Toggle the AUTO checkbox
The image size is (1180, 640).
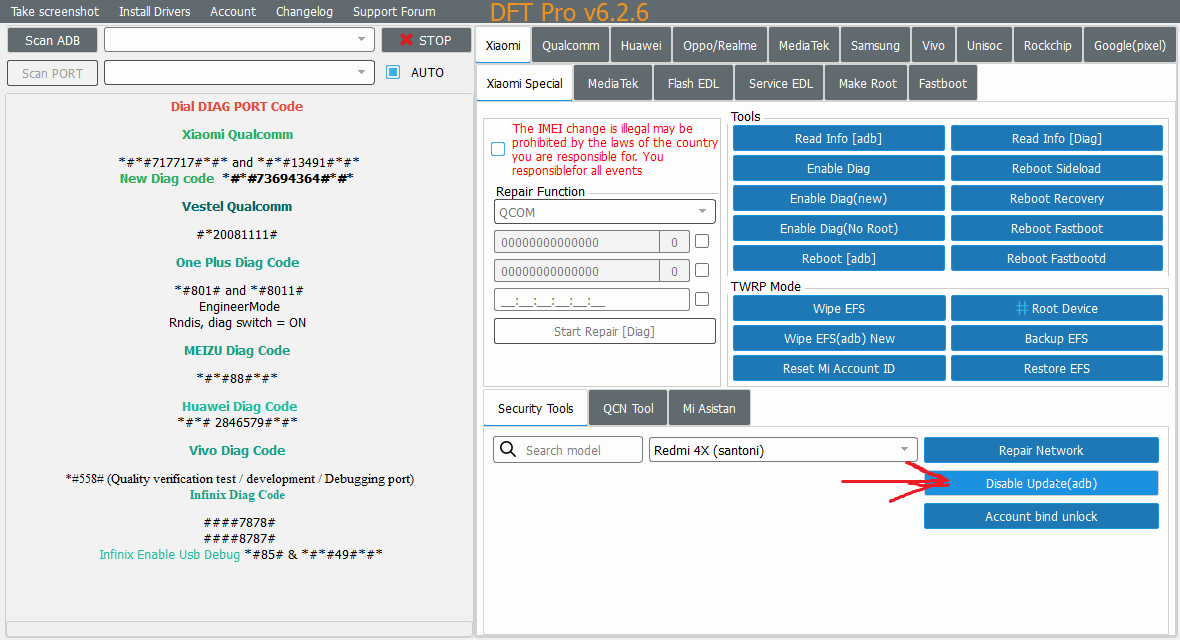(x=393, y=72)
